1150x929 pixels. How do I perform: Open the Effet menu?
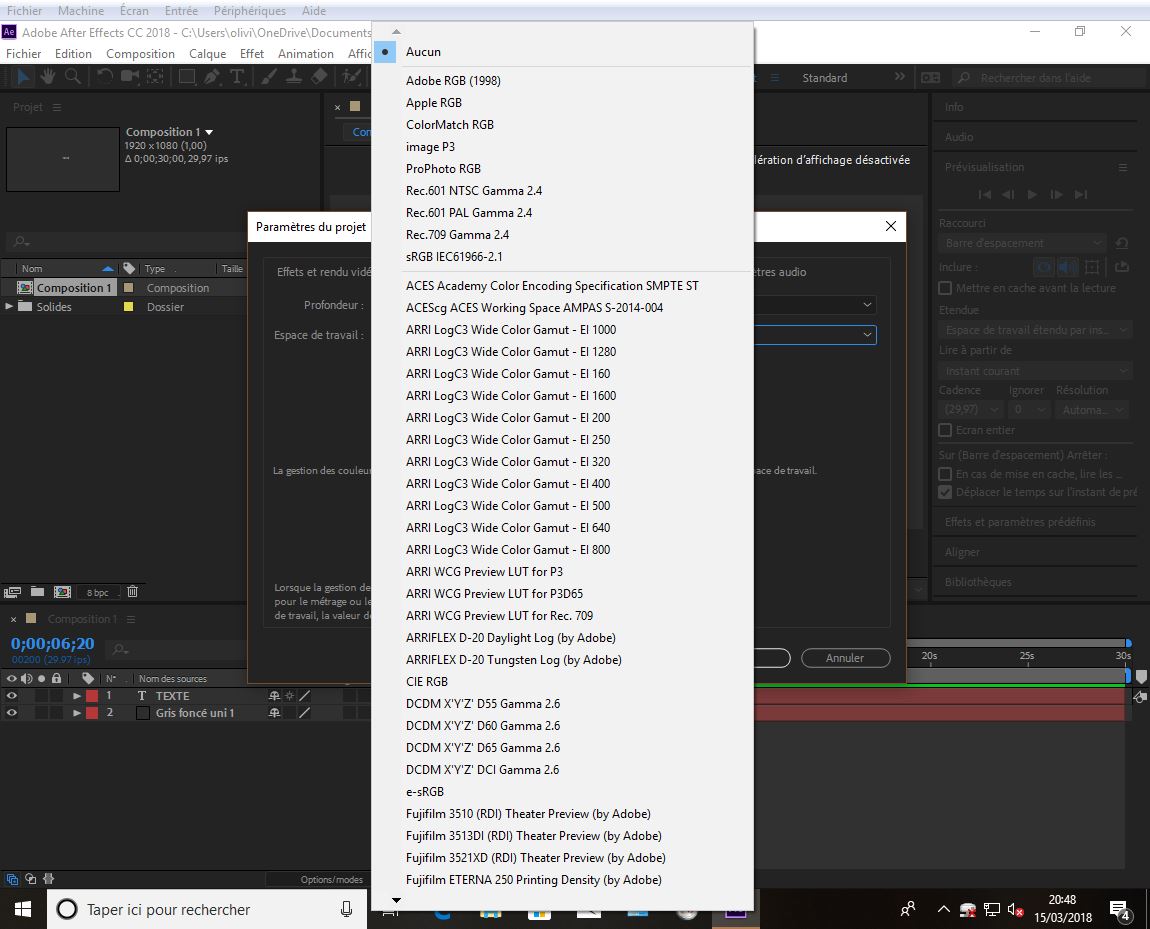pos(252,54)
